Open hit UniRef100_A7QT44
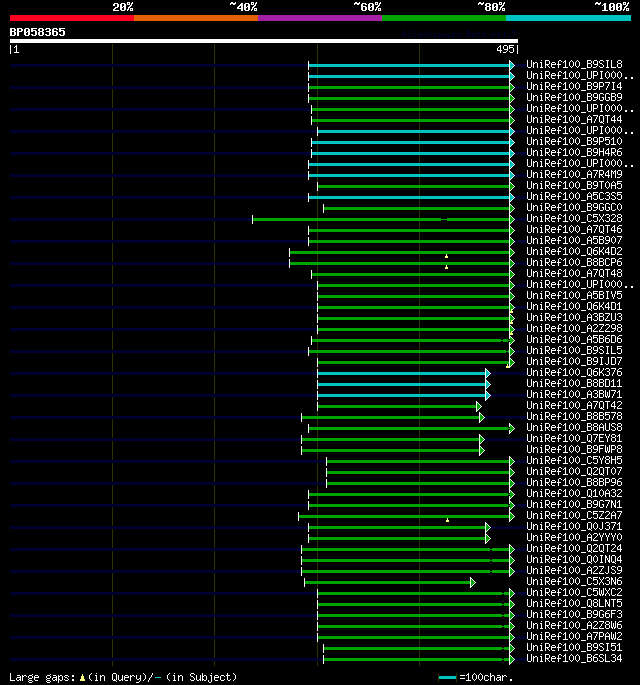 click(574, 119)
